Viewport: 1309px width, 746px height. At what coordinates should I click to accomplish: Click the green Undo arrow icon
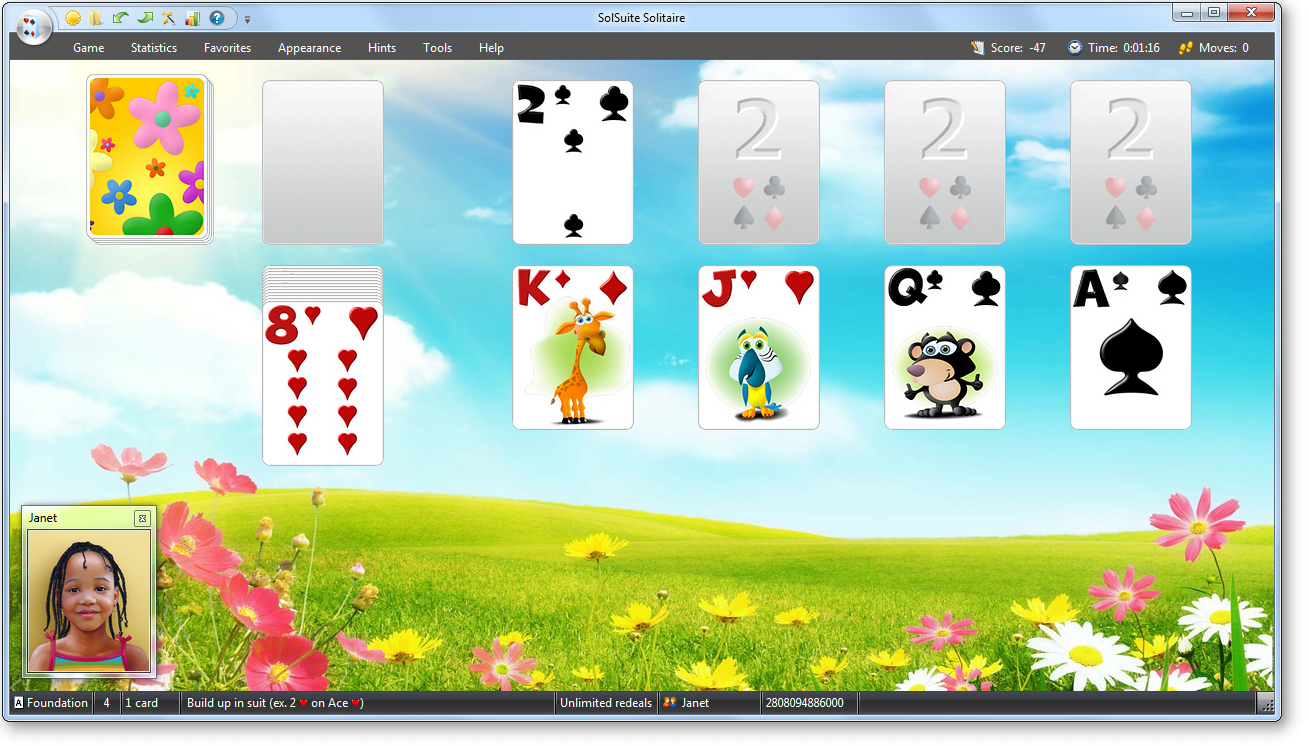[x=120, y=18]
